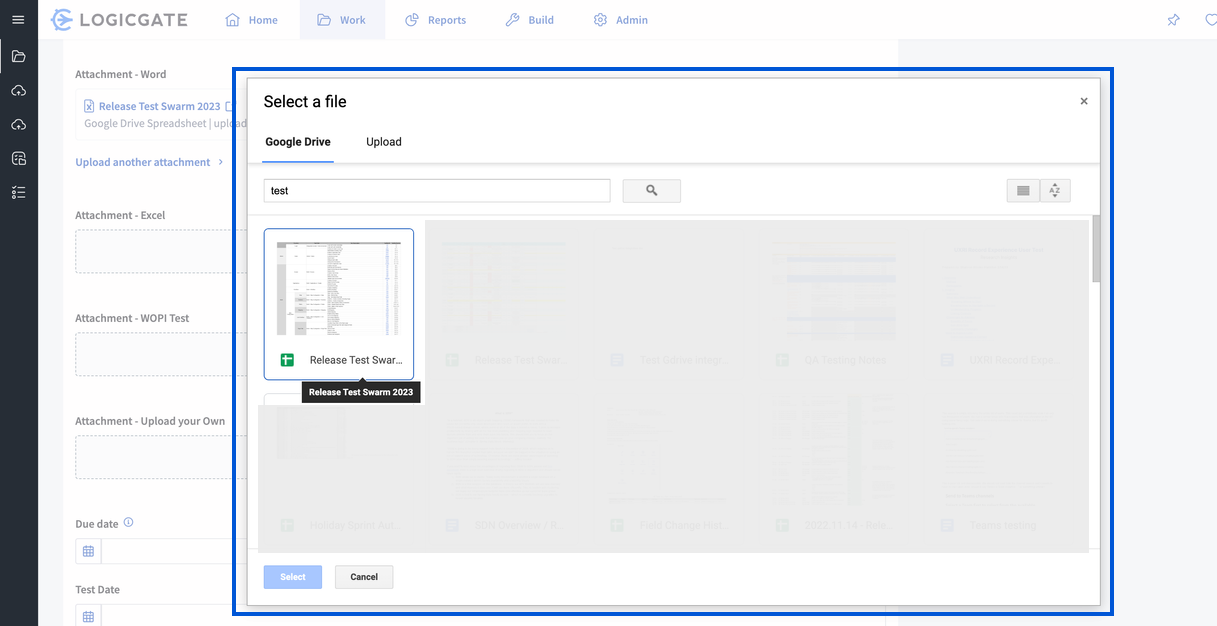Click 'Google Drive Spreadsheet' description text
The image size is (1217, 626).
(x=145, y=124)
